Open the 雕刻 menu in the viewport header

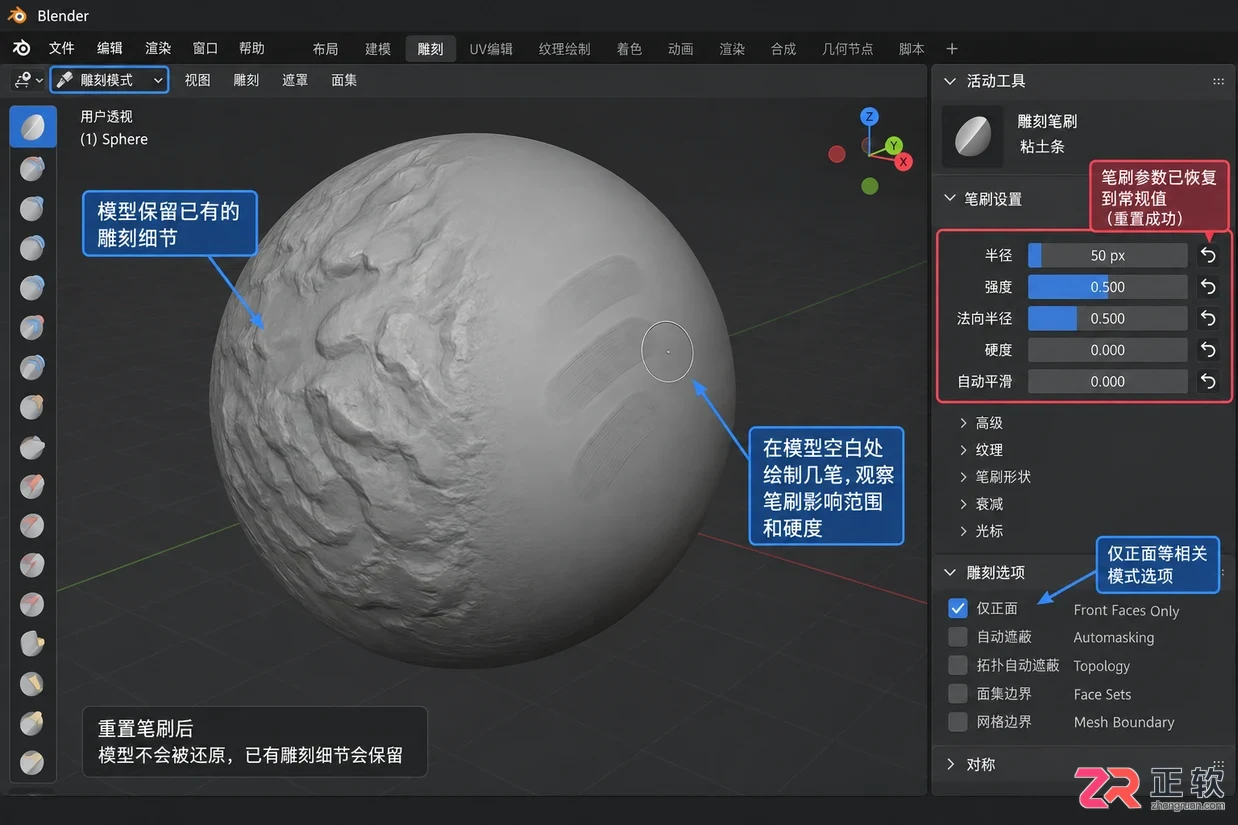tap(246, 80)
